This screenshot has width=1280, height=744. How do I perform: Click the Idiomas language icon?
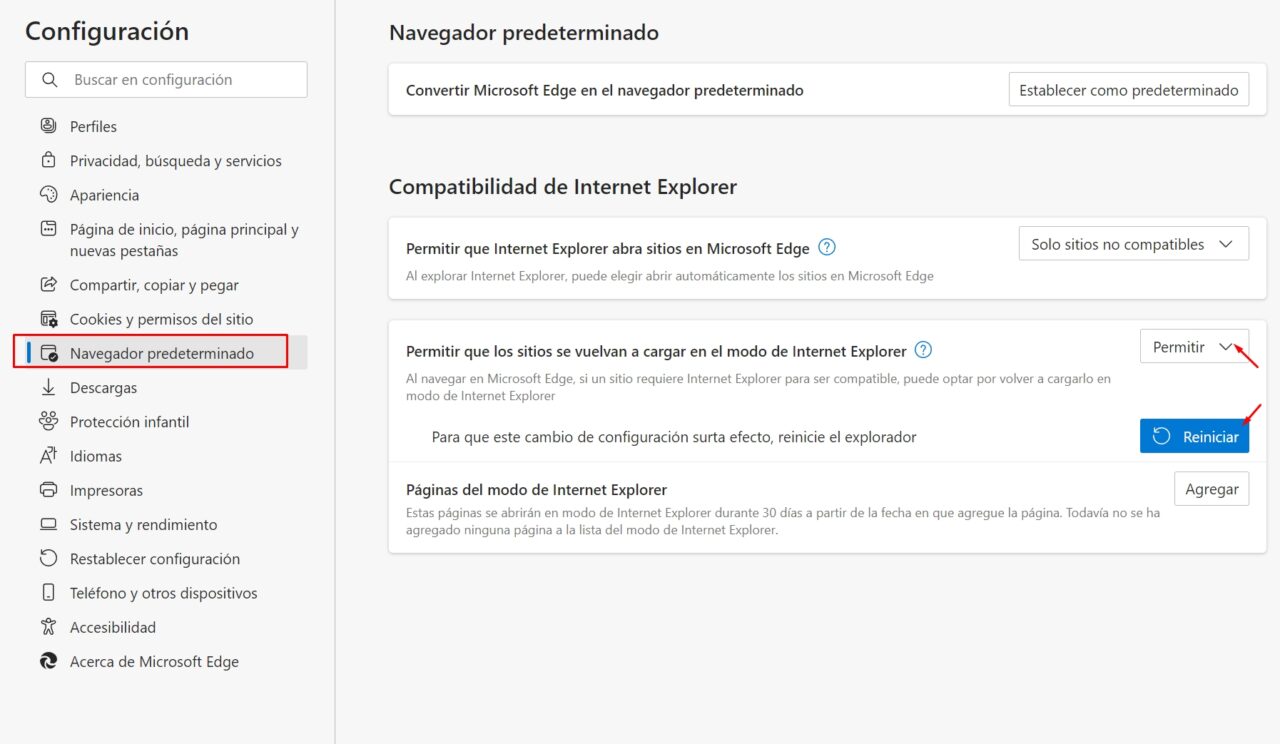click(48, 456)
